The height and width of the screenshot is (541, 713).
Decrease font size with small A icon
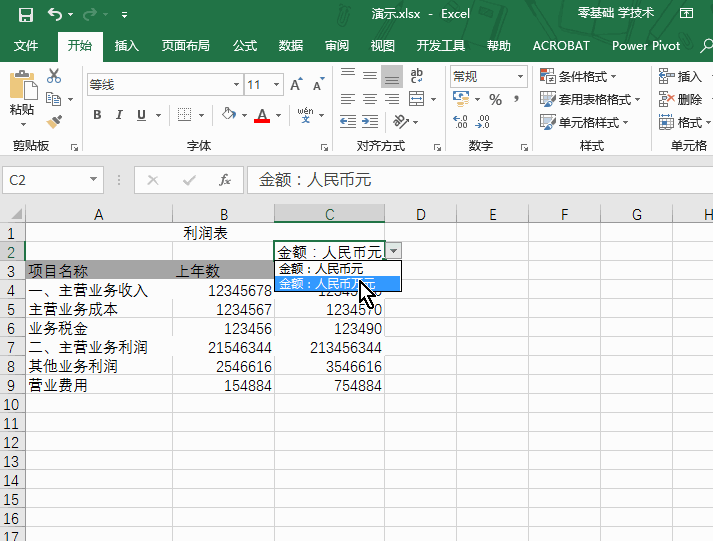coord(318,85)
